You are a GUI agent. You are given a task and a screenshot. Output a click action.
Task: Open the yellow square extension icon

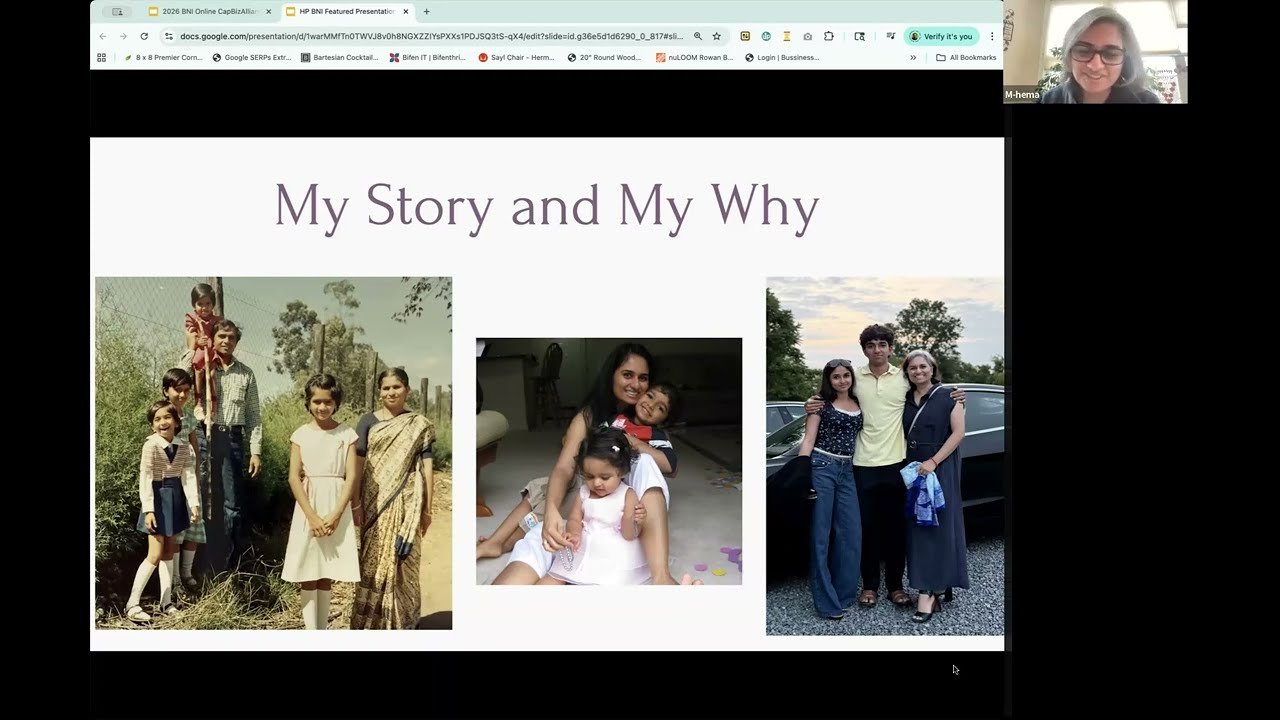pyautogui.click(x=745, y=36)
